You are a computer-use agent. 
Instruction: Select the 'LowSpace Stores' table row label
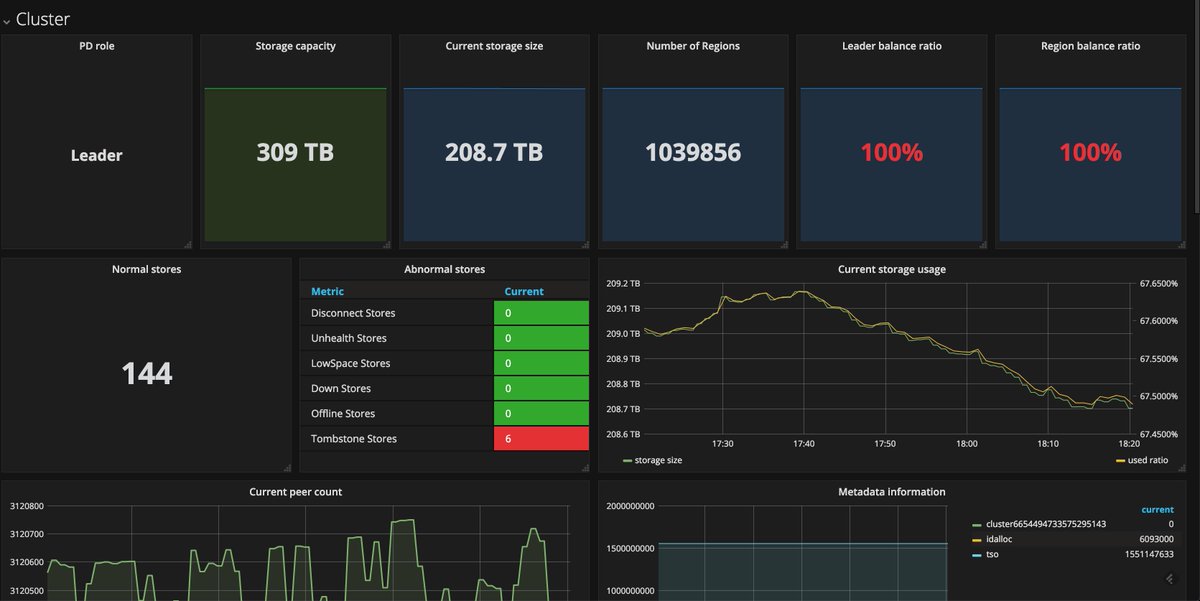(x=351, y=363)
